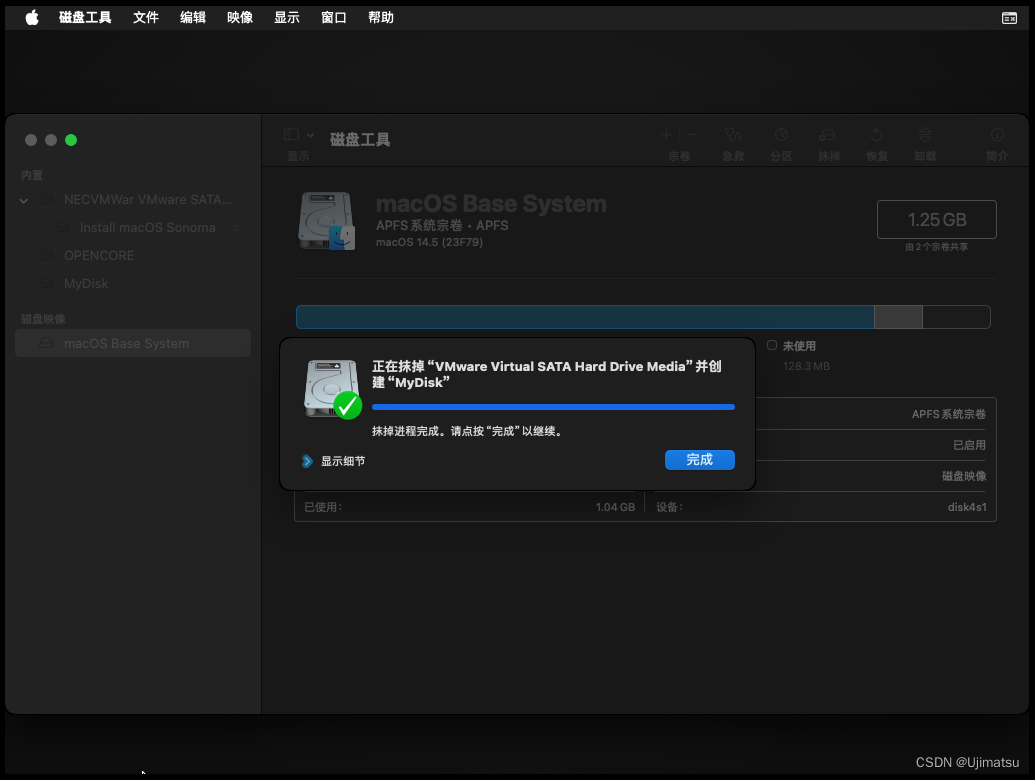Open the 帮助 menu
The height and width of the screenshot is (780, 1035).
(x=381, y=17)
